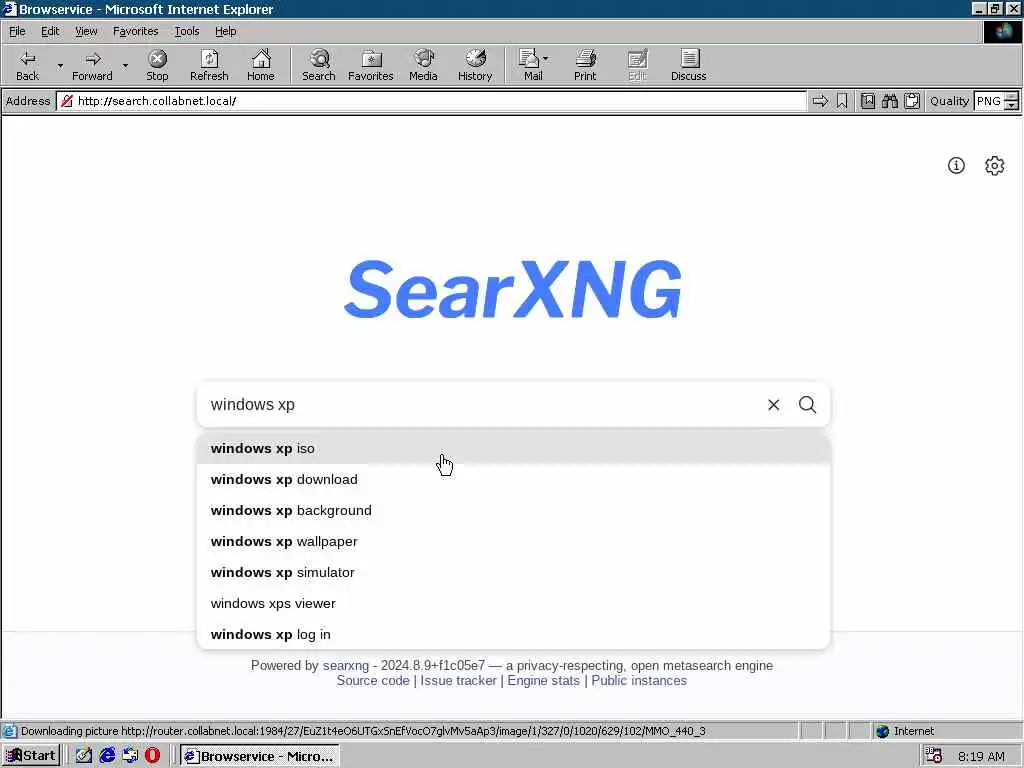This screenshot has width=1024, height=768.
Task: Open the Engine stats link
Action: (543, 680)
